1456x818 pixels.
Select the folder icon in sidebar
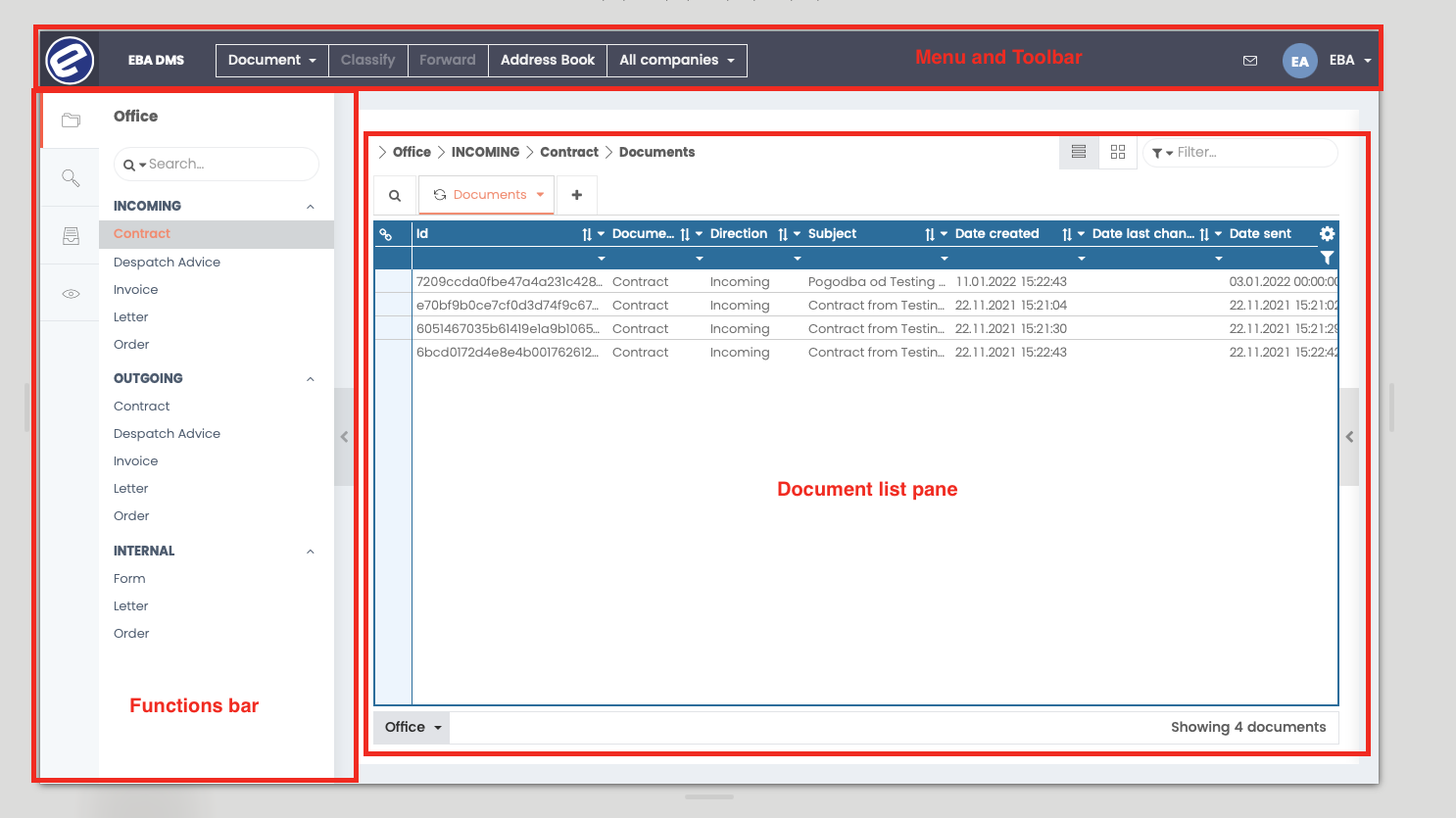coord(71,120)
